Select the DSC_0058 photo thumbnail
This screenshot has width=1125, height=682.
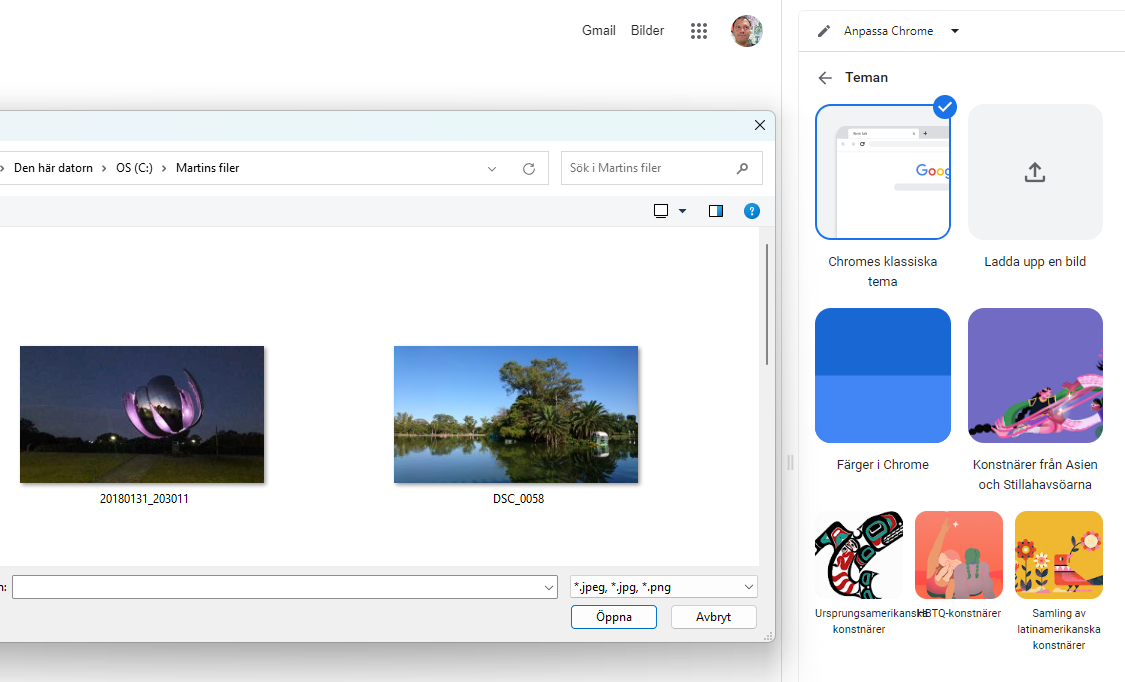tap(515, 414)
